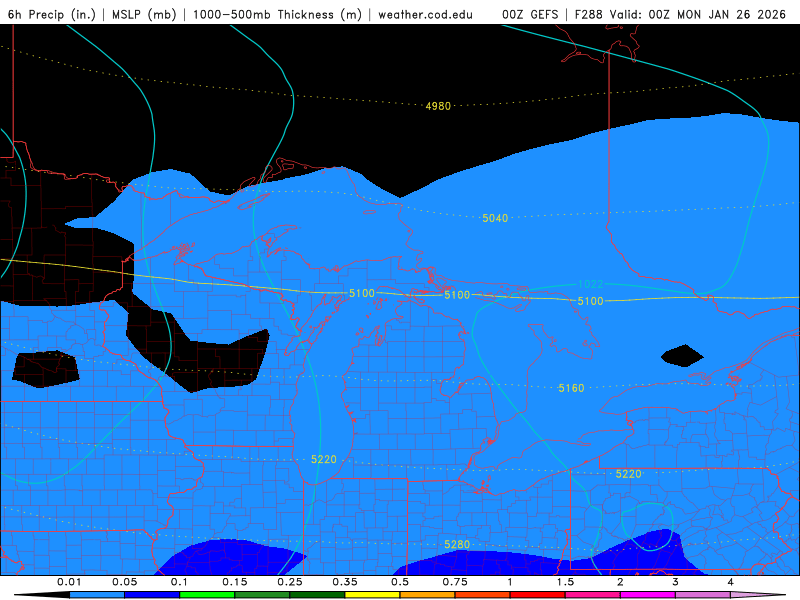This screenshot has width=800, height=600.
Task: Select the cyan 1022 pressure label
Action: [590, 284]
